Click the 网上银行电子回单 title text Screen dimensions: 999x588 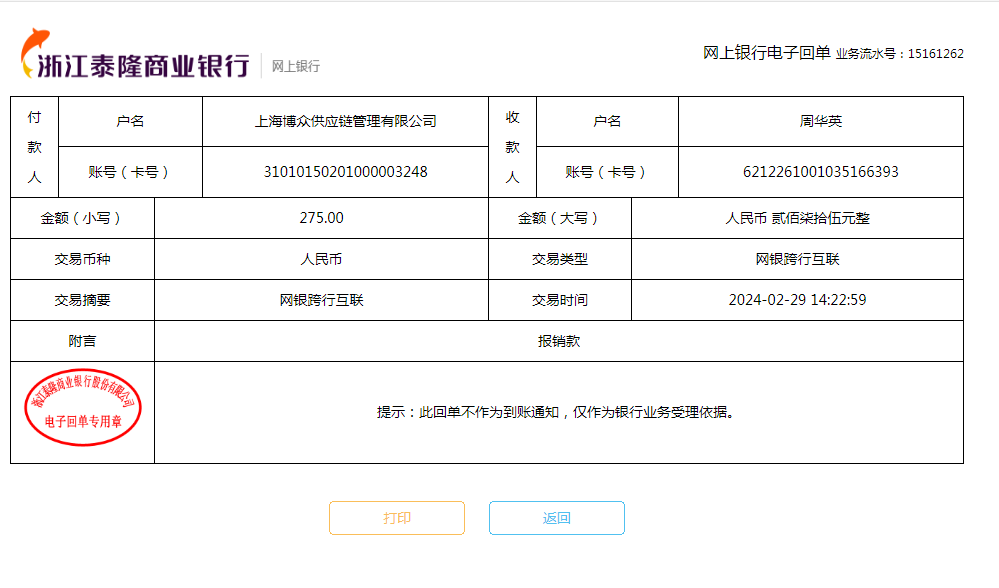click(766, 53)
